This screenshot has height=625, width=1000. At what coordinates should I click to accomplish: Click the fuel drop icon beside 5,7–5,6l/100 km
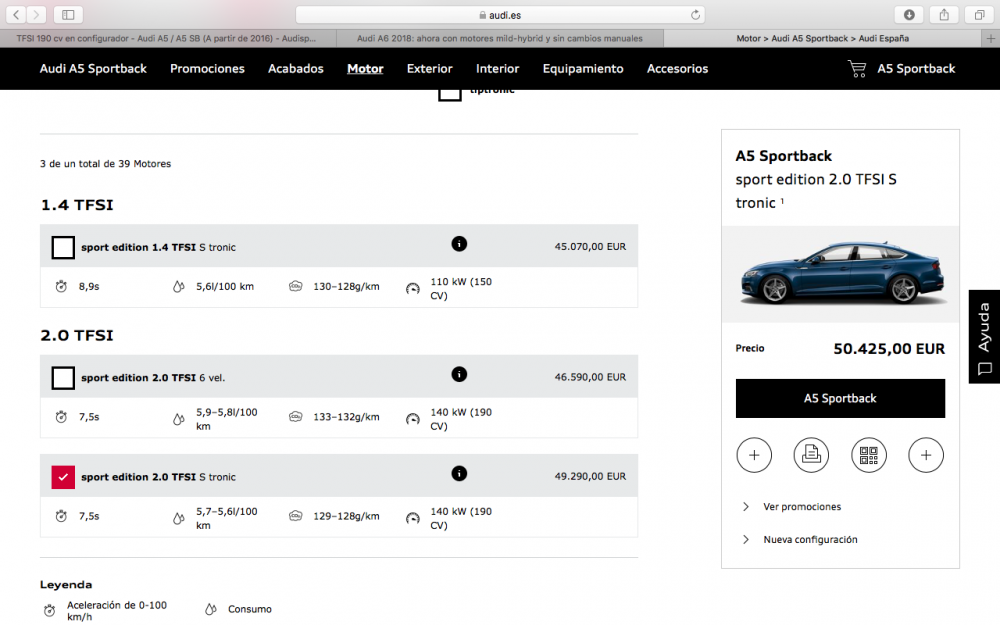[179, 518]
